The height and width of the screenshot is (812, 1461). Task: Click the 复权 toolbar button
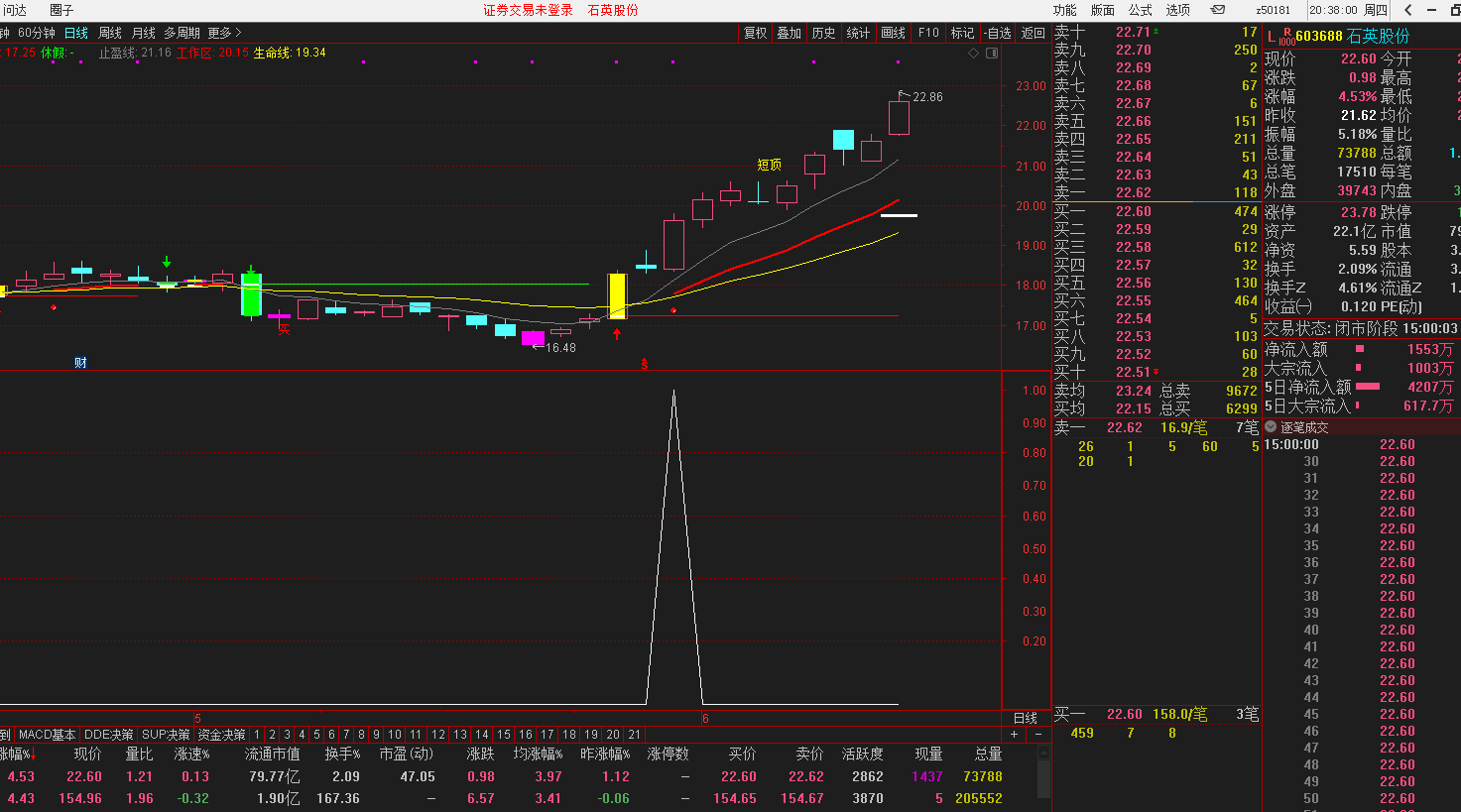(x=756, y=33)
